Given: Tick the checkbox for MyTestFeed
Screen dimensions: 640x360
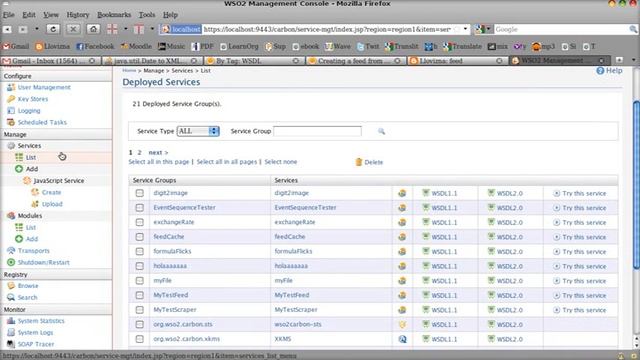Looking at the screenshot, I should (140, 295).
